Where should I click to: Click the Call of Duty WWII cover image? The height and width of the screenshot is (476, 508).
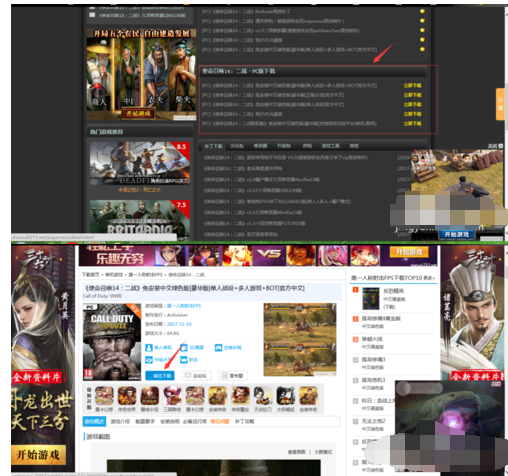coord(112,342)
